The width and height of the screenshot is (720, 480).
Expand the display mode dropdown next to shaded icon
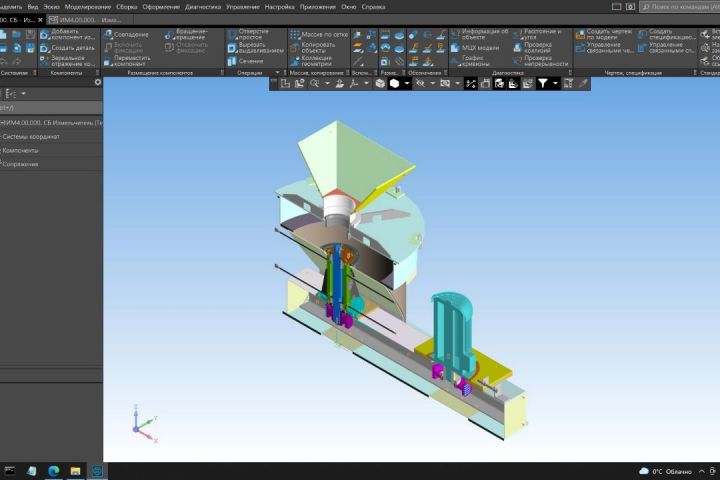(407, 84)
